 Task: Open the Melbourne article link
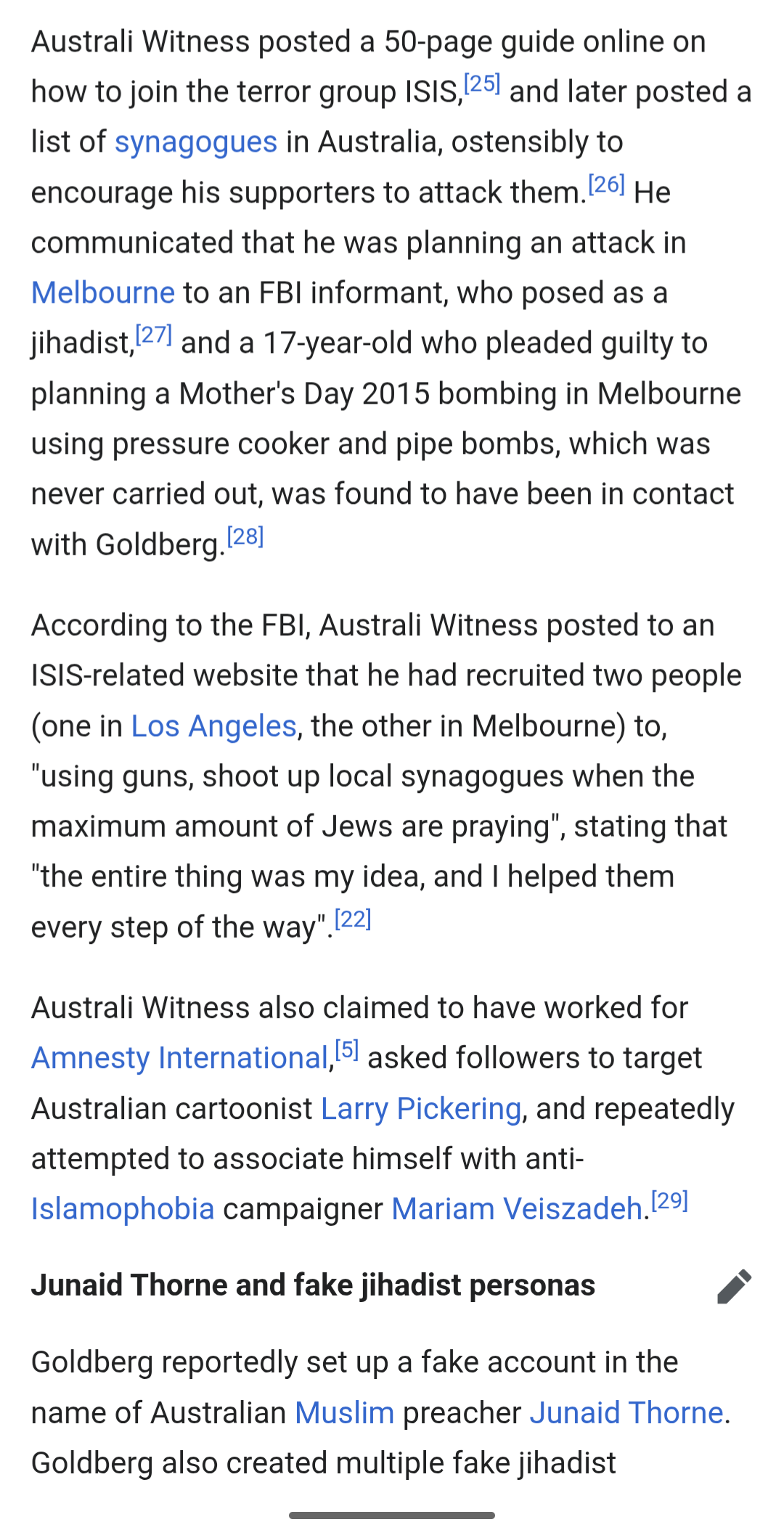103,293
